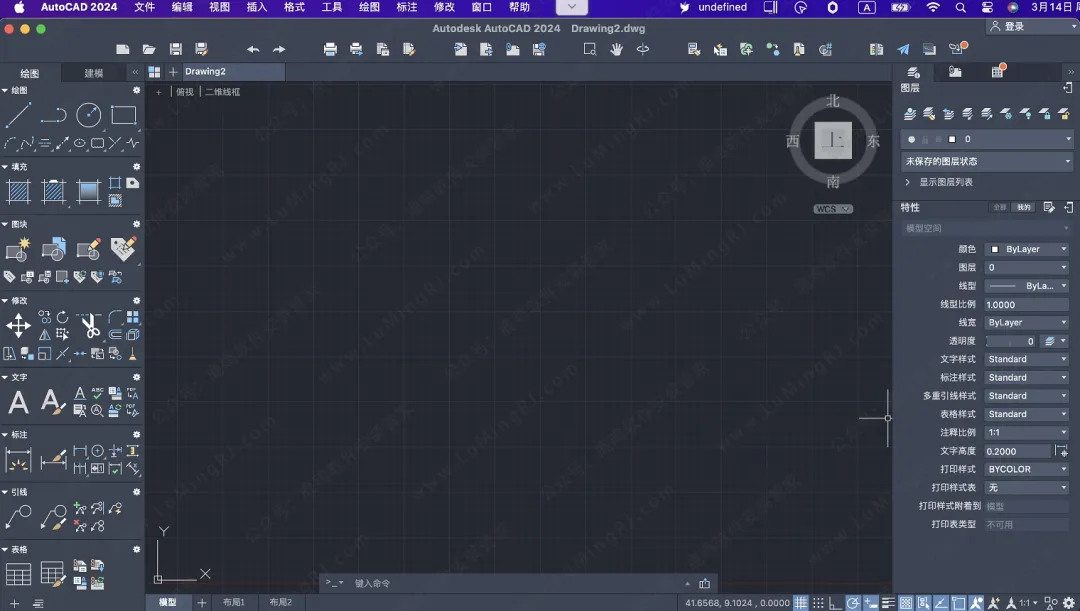This screenshot has height=611, width=1080.
Task: Choose the Move tool in 修改 panel
Action: tap(18, 325)
